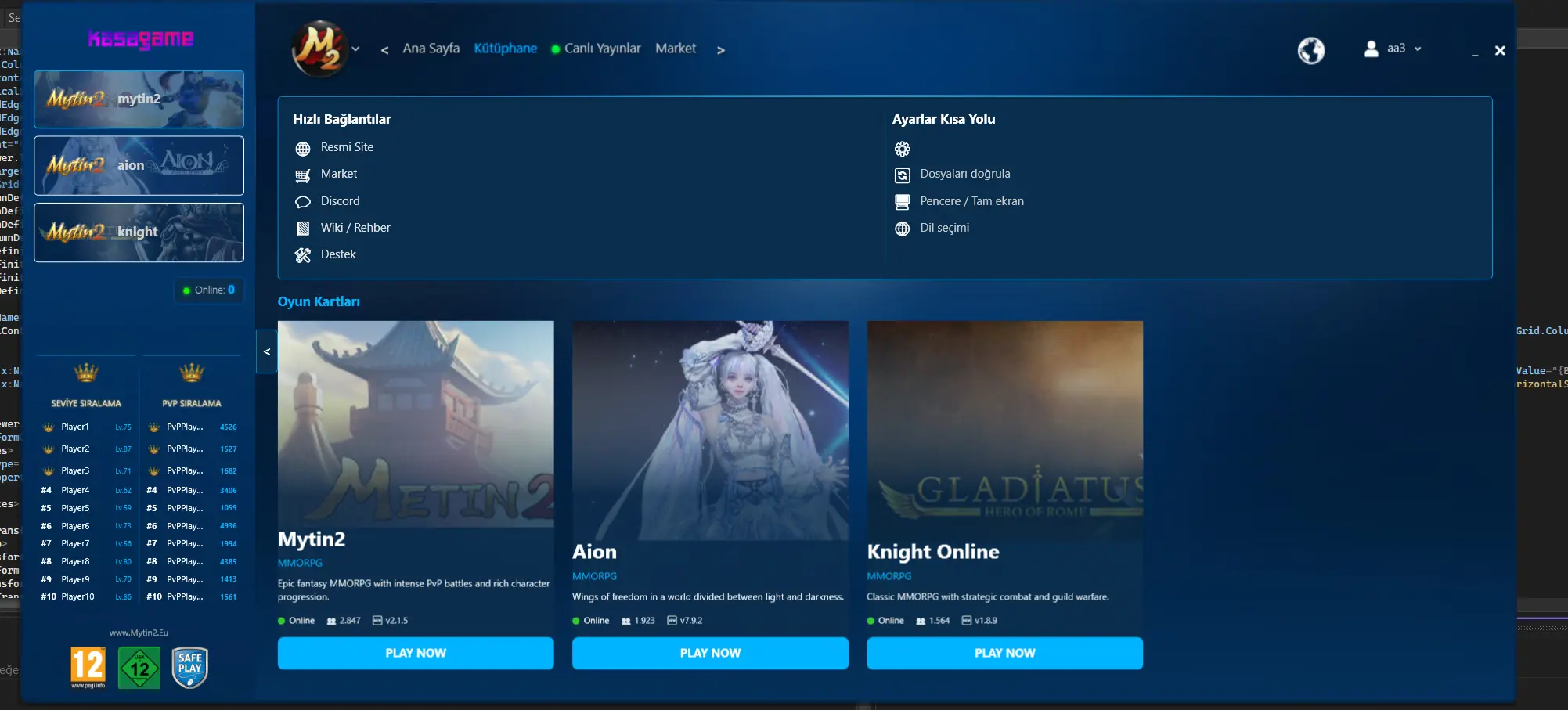
Task: Click the Discord speech bubble icon
Action: pyautogui.click(x=303, y=202)
